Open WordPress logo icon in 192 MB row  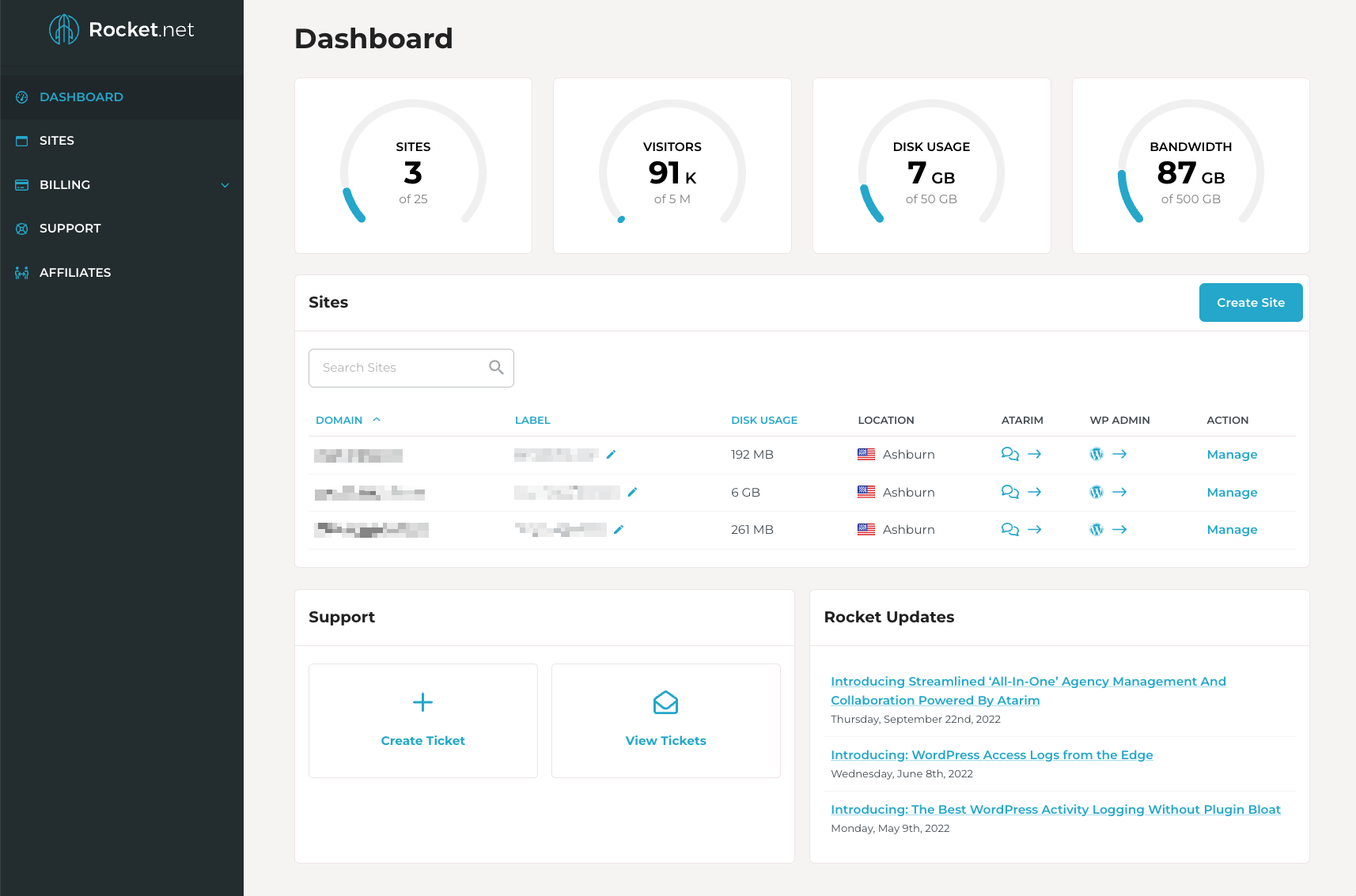(x=1097, y=454)
